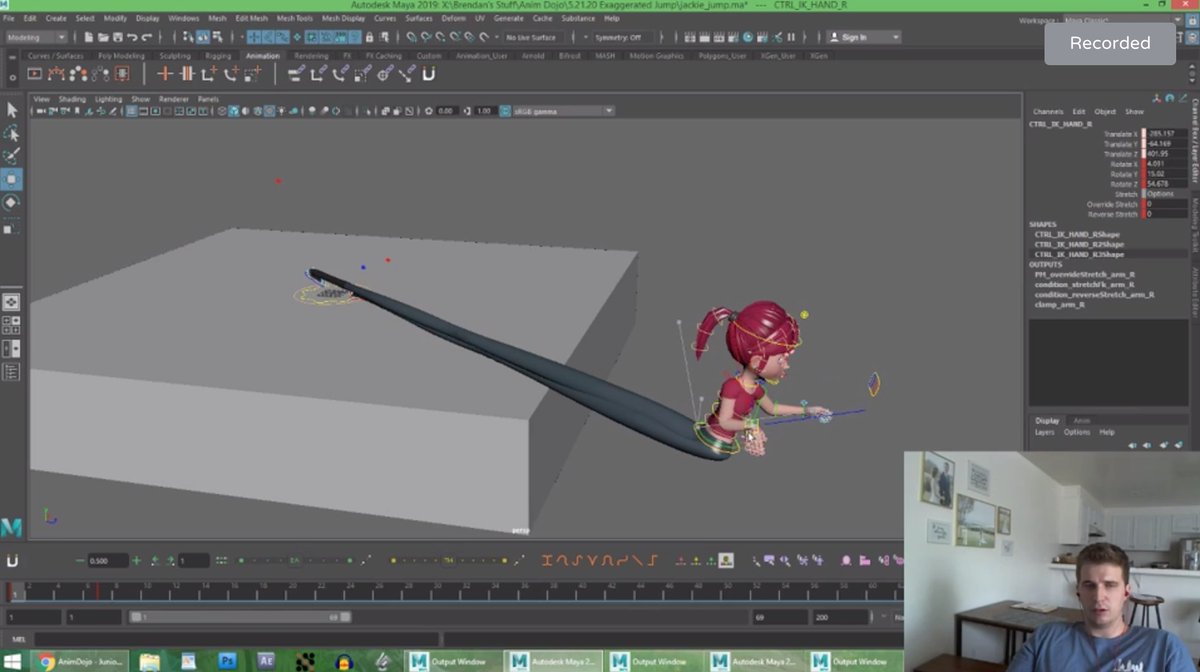This screenshot has height=672, width=1200.
Task: Click the Redo arrow icon
Action: point(146,37)
